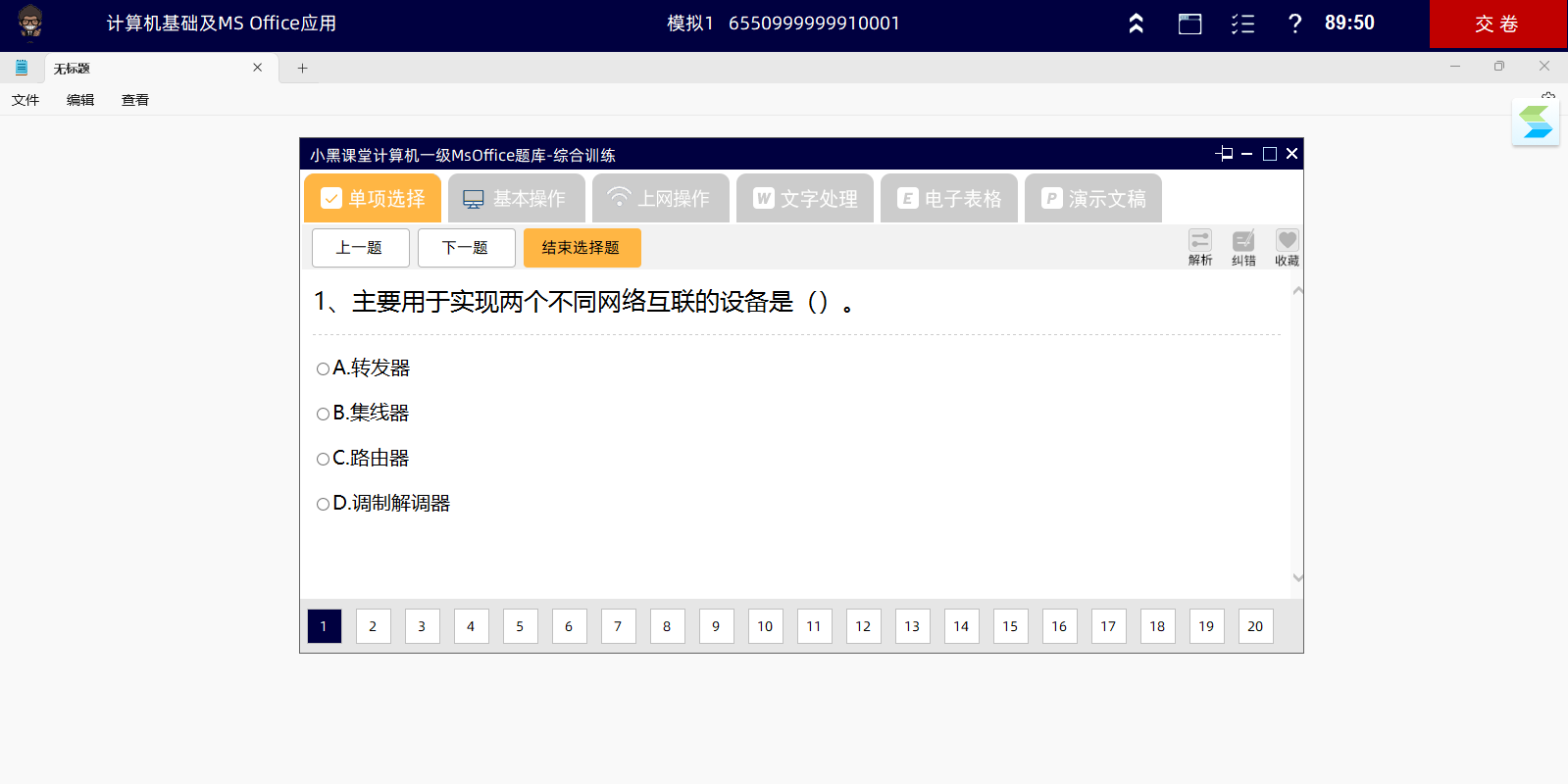Switch to the 文字处理 tab
This screenshot has height=784, width=1568.
pos(805,198)
